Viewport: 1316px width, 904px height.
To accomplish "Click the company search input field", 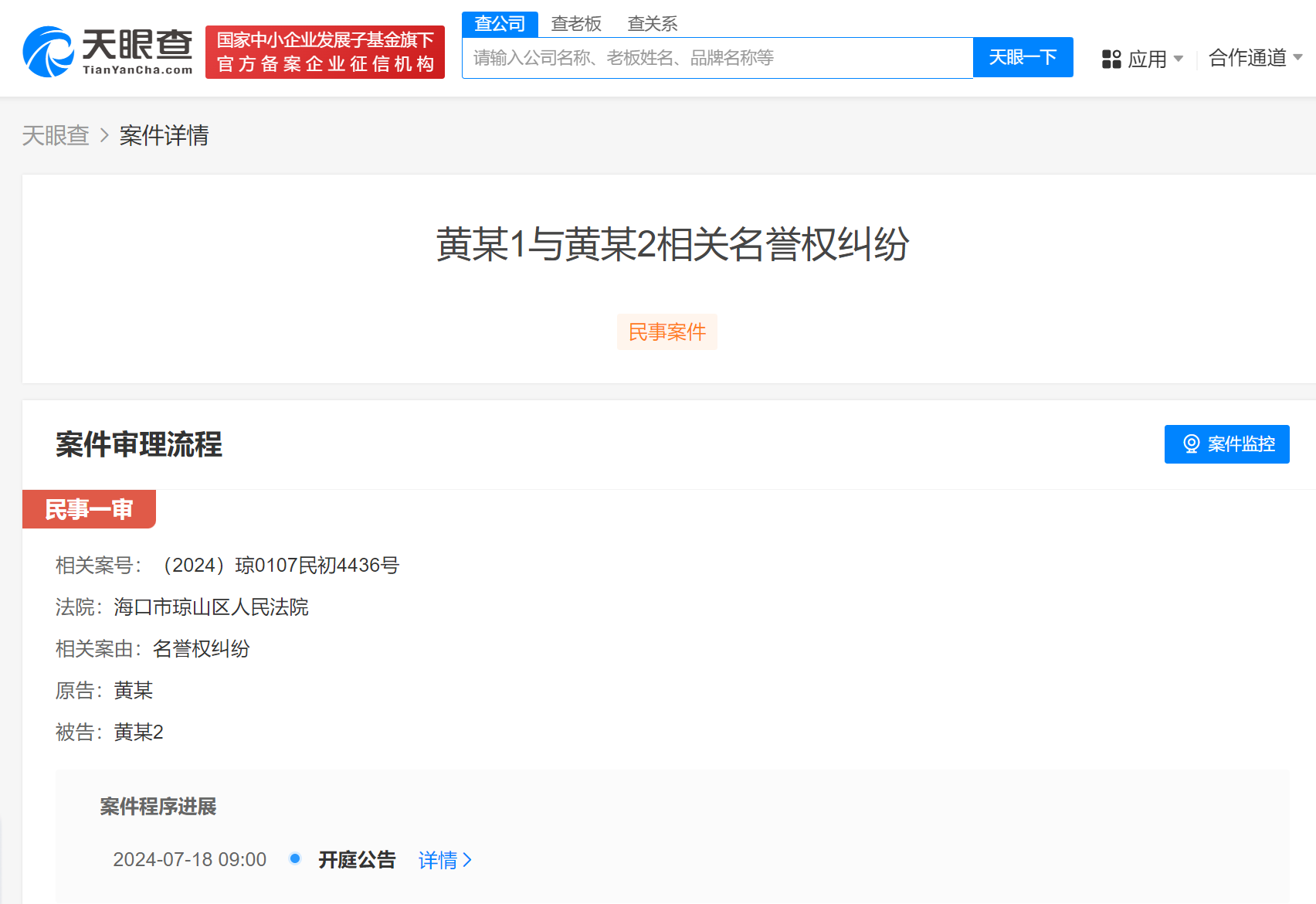I will click(717, 57).
